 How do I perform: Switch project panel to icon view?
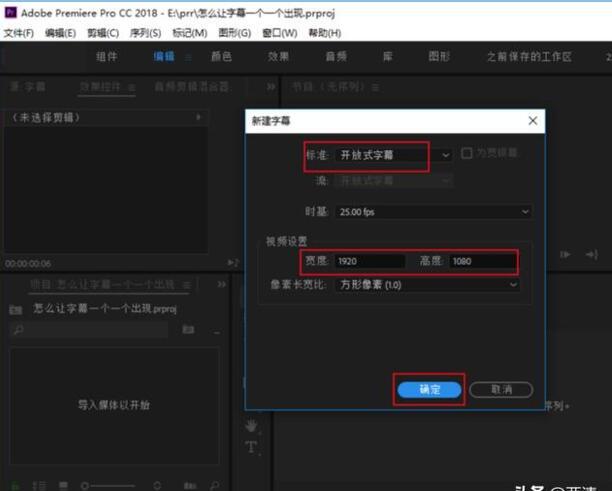63,486
